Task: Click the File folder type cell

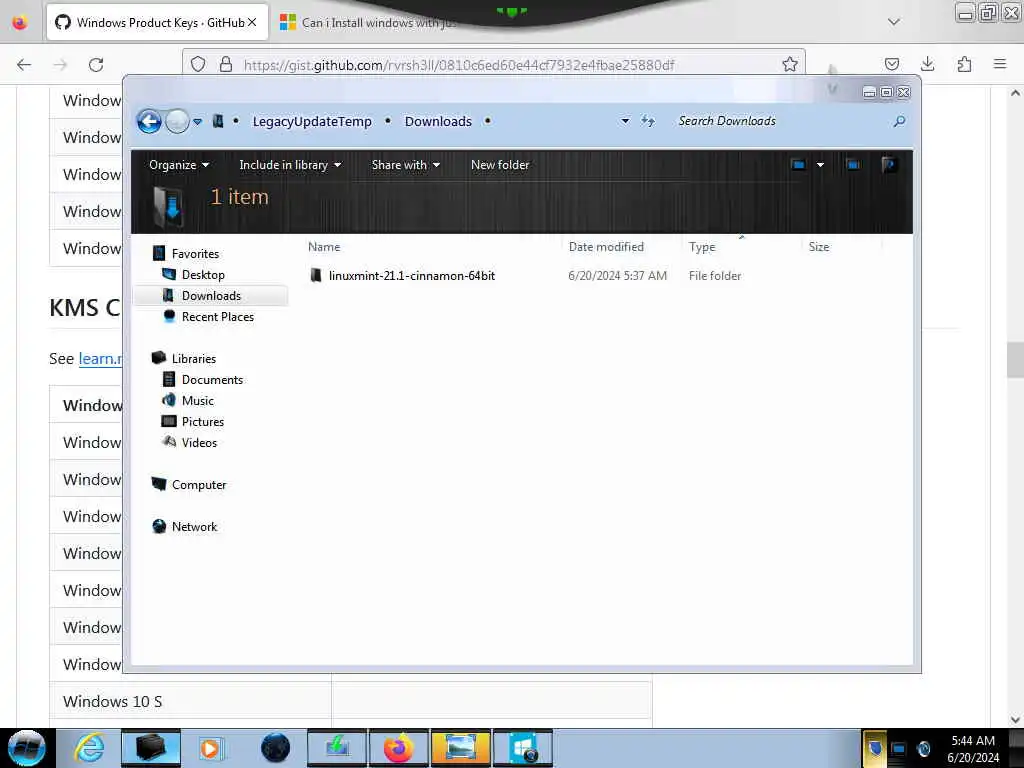Action: [x=715, y=276]
